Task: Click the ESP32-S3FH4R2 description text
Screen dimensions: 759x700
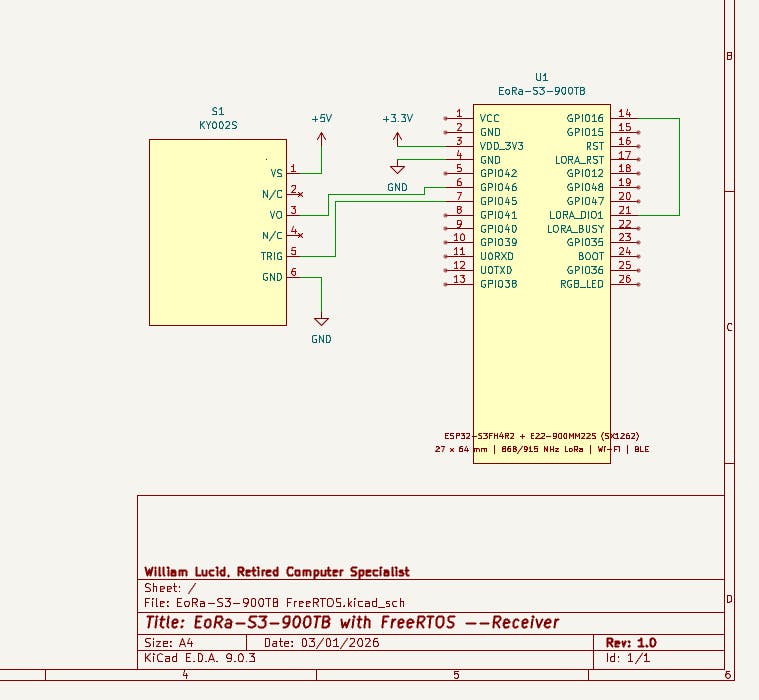Action: (542, 436)
